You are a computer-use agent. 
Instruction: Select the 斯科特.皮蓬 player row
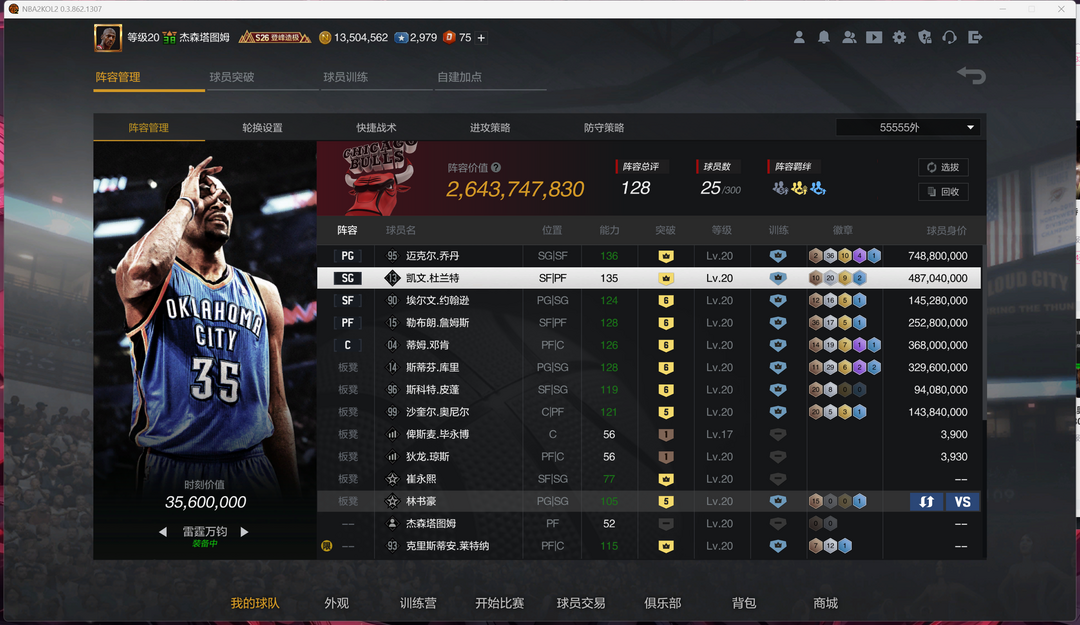point(648,390)
